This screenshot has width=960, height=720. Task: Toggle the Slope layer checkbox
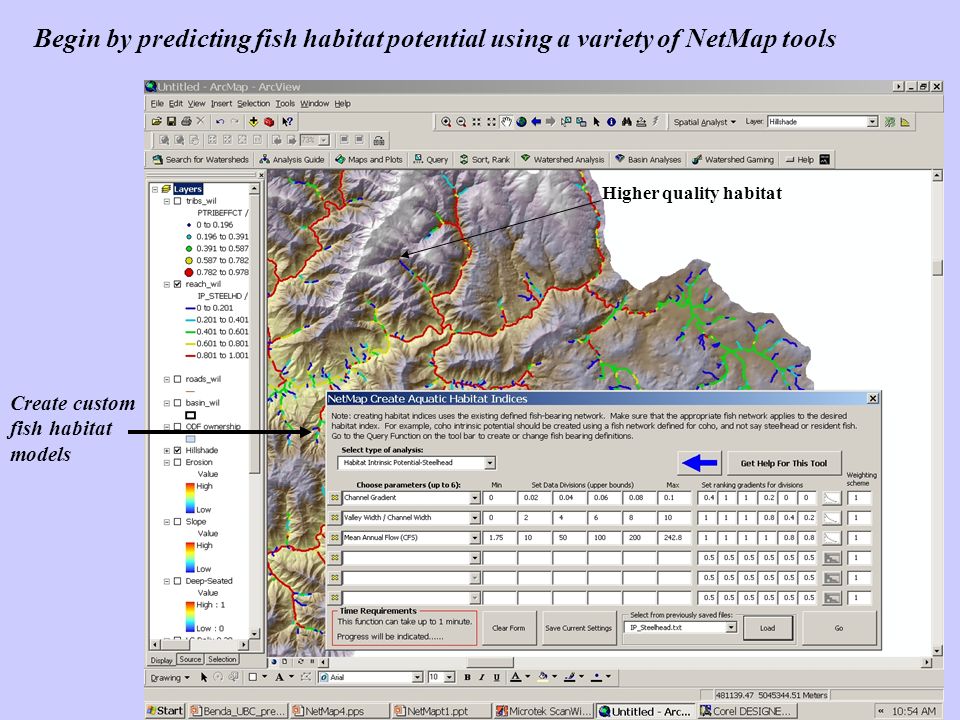pos(178,522)
